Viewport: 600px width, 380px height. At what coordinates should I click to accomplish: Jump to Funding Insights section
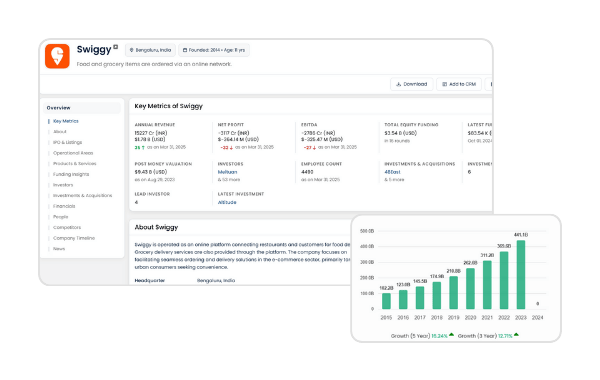coord(71,174)
